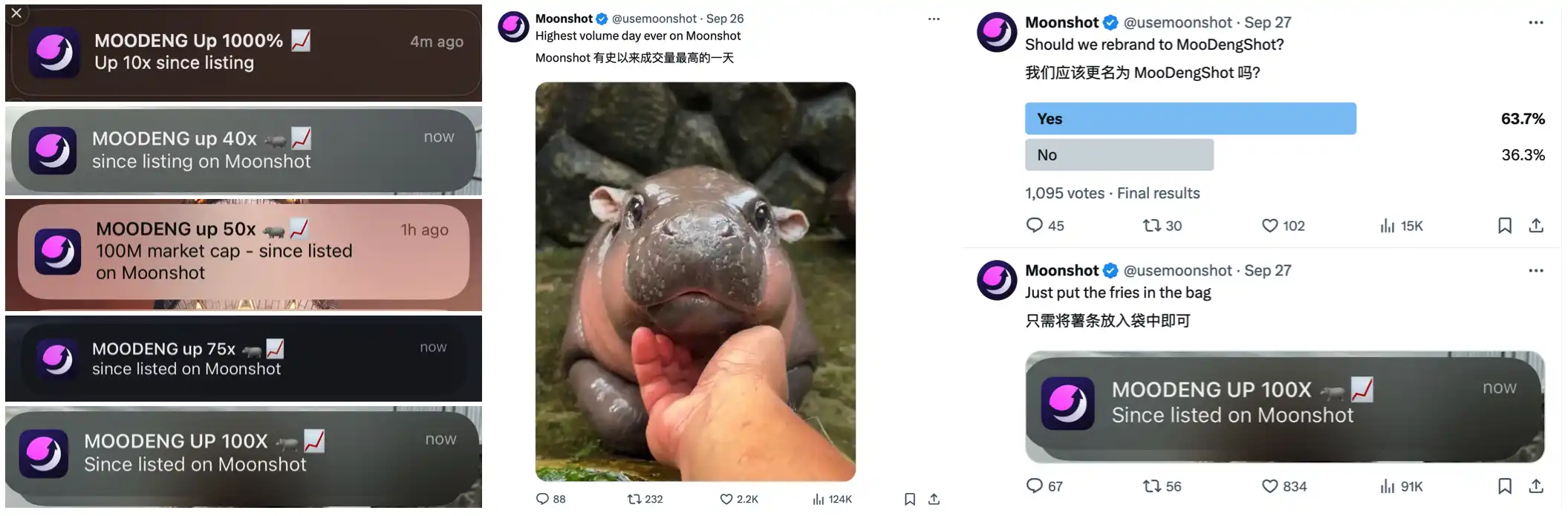Open the MOODENG up 50x notification
1568x516 pixels.
(x=244, y=252)
